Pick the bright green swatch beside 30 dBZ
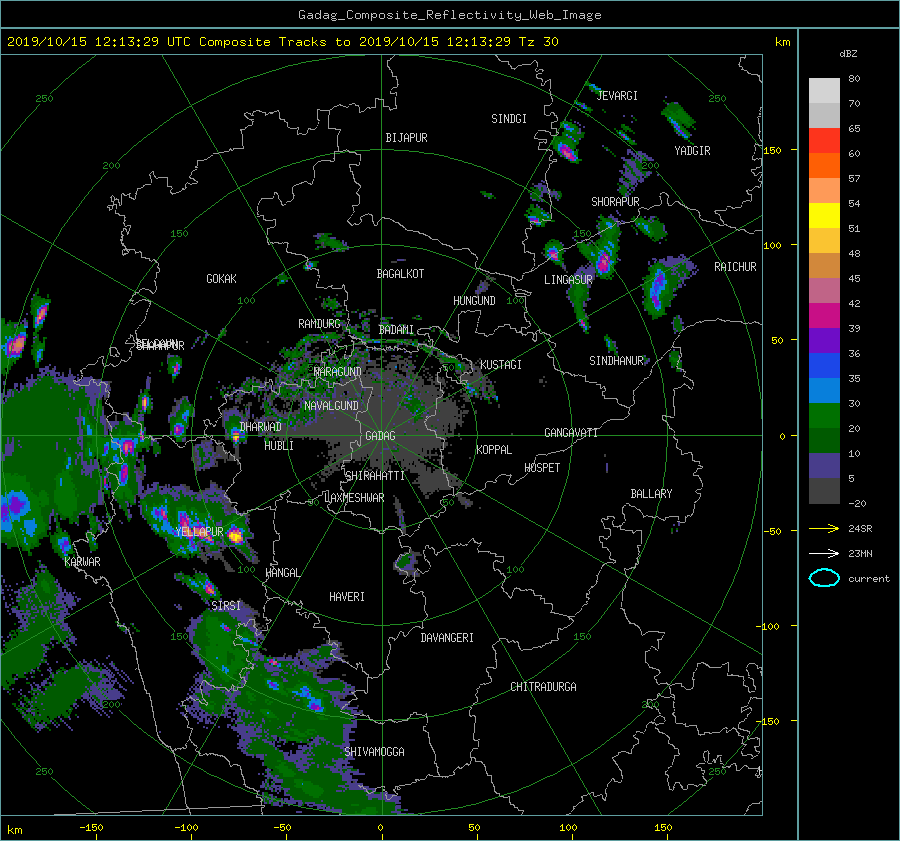 (824, 416)
